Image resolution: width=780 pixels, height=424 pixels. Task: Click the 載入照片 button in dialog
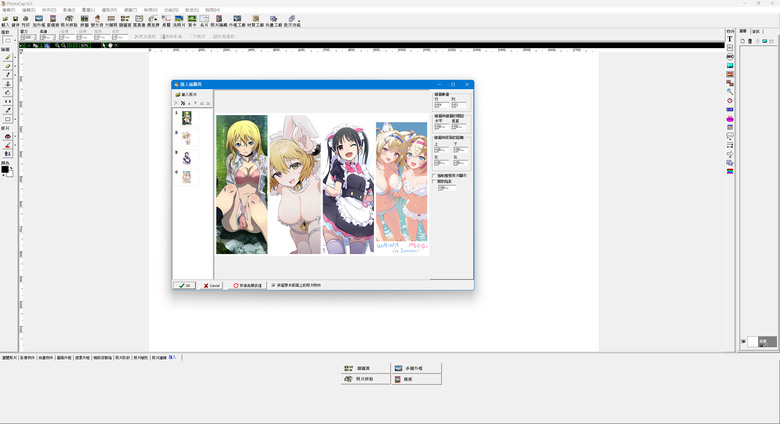pos(186,95)
